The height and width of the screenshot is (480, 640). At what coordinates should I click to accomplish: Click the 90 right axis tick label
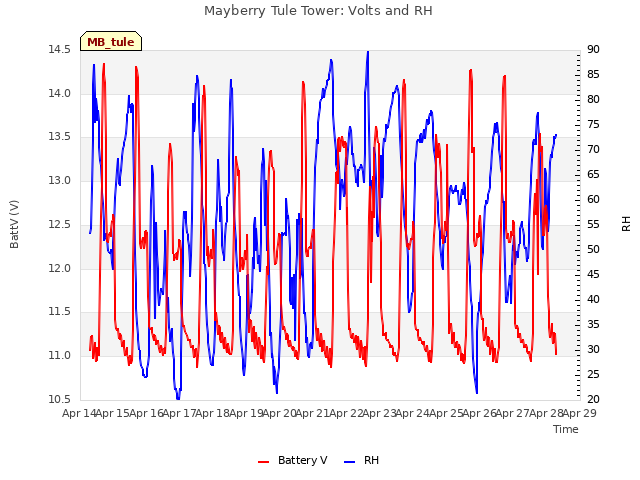(593, 50)
